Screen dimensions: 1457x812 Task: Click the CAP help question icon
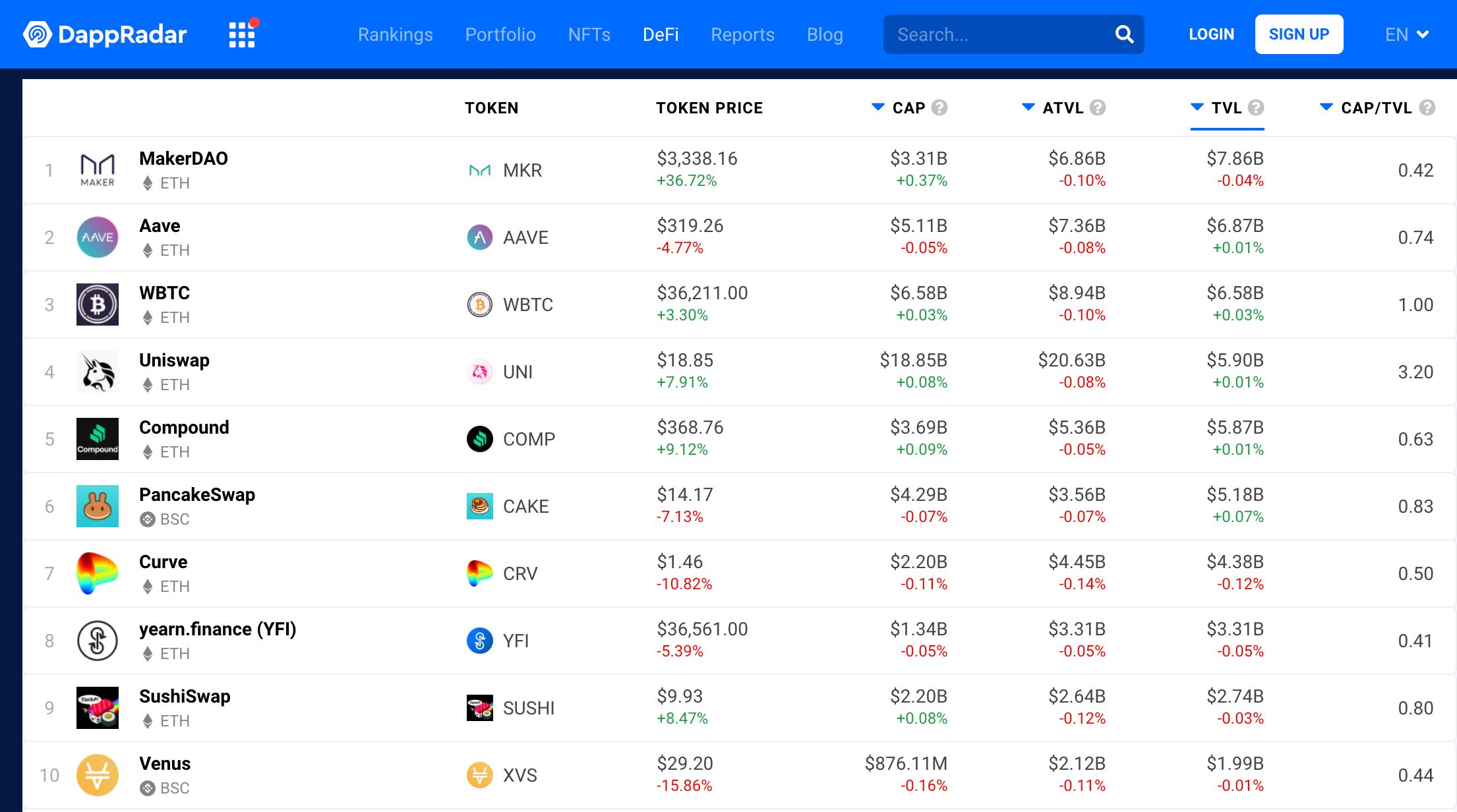(x=939, y=107)
